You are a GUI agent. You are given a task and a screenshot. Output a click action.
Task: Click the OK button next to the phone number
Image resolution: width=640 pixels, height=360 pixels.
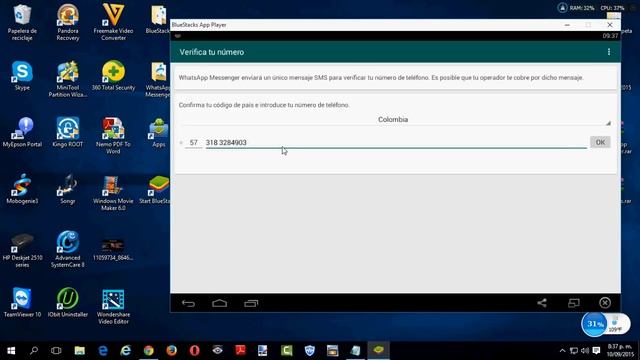click(x=600, y=142)
